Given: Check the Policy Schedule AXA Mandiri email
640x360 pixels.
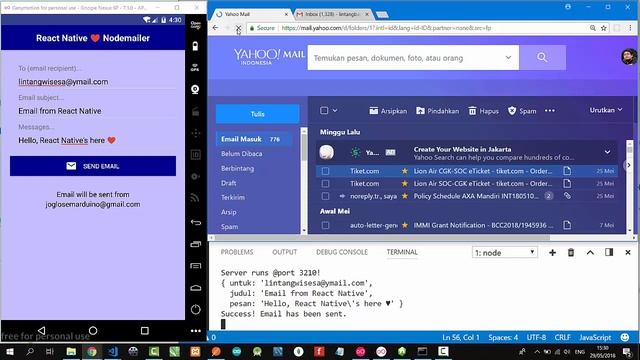Looking at the screenshot, I should tap(325, 196).
